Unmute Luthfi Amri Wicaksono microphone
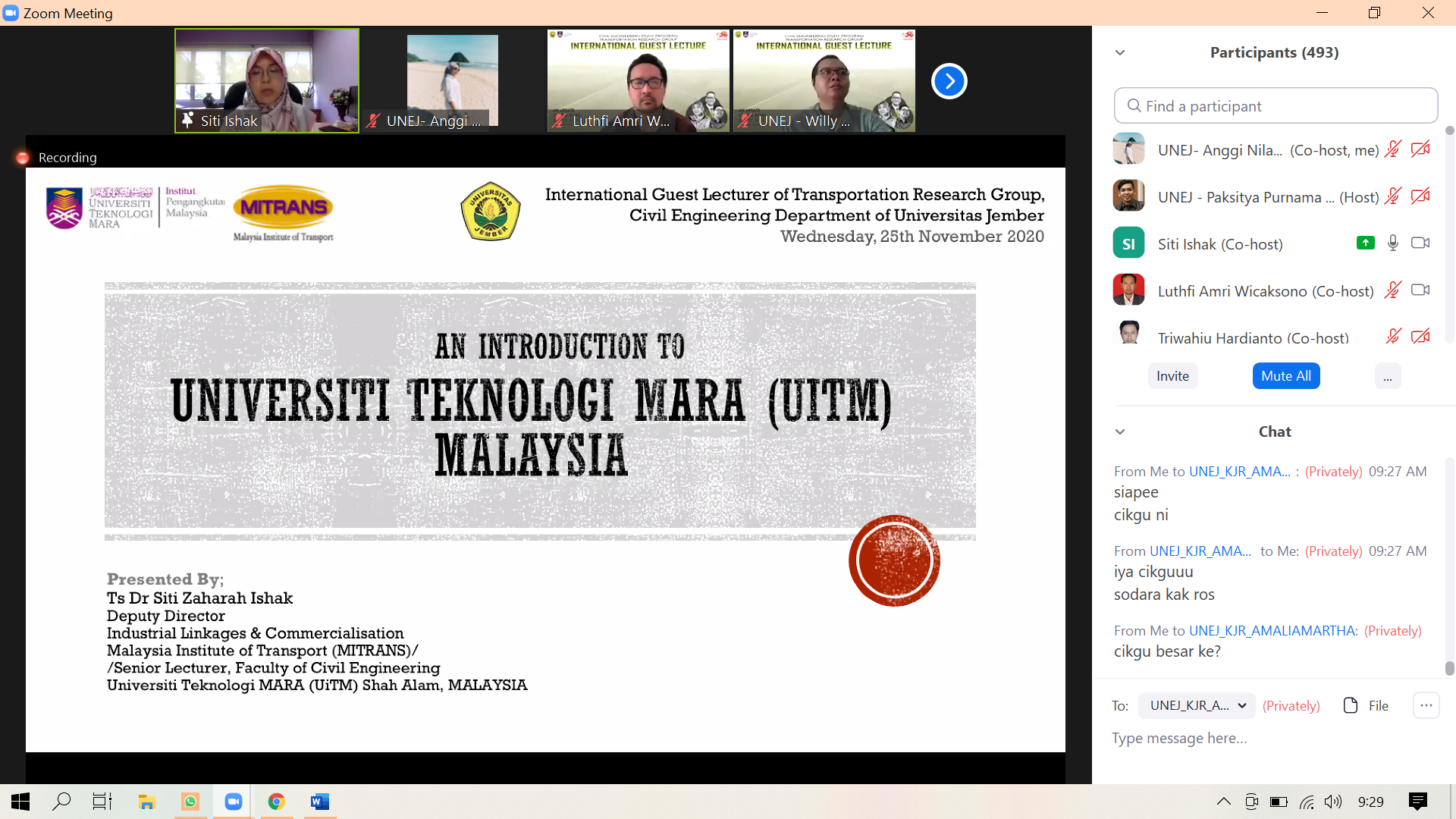 1393,290
